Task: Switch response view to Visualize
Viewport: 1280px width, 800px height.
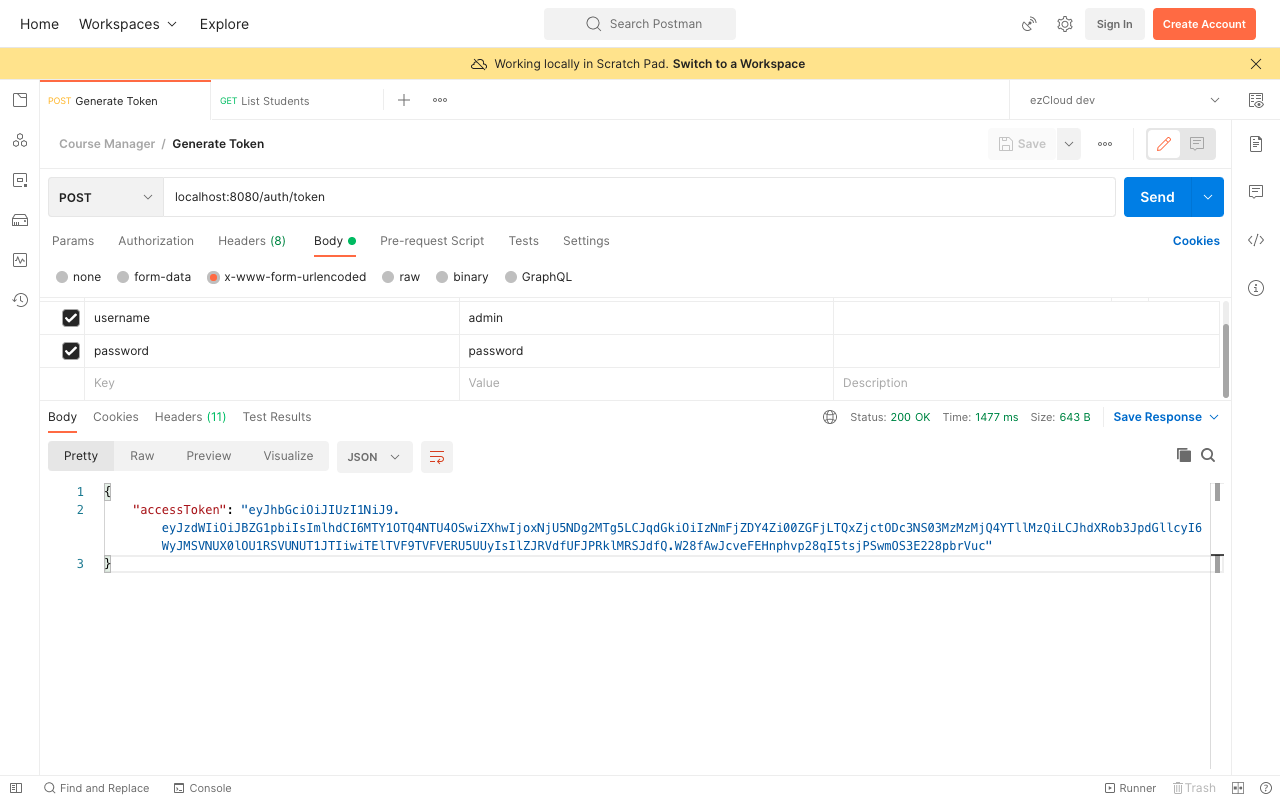Action: [289, 456]
